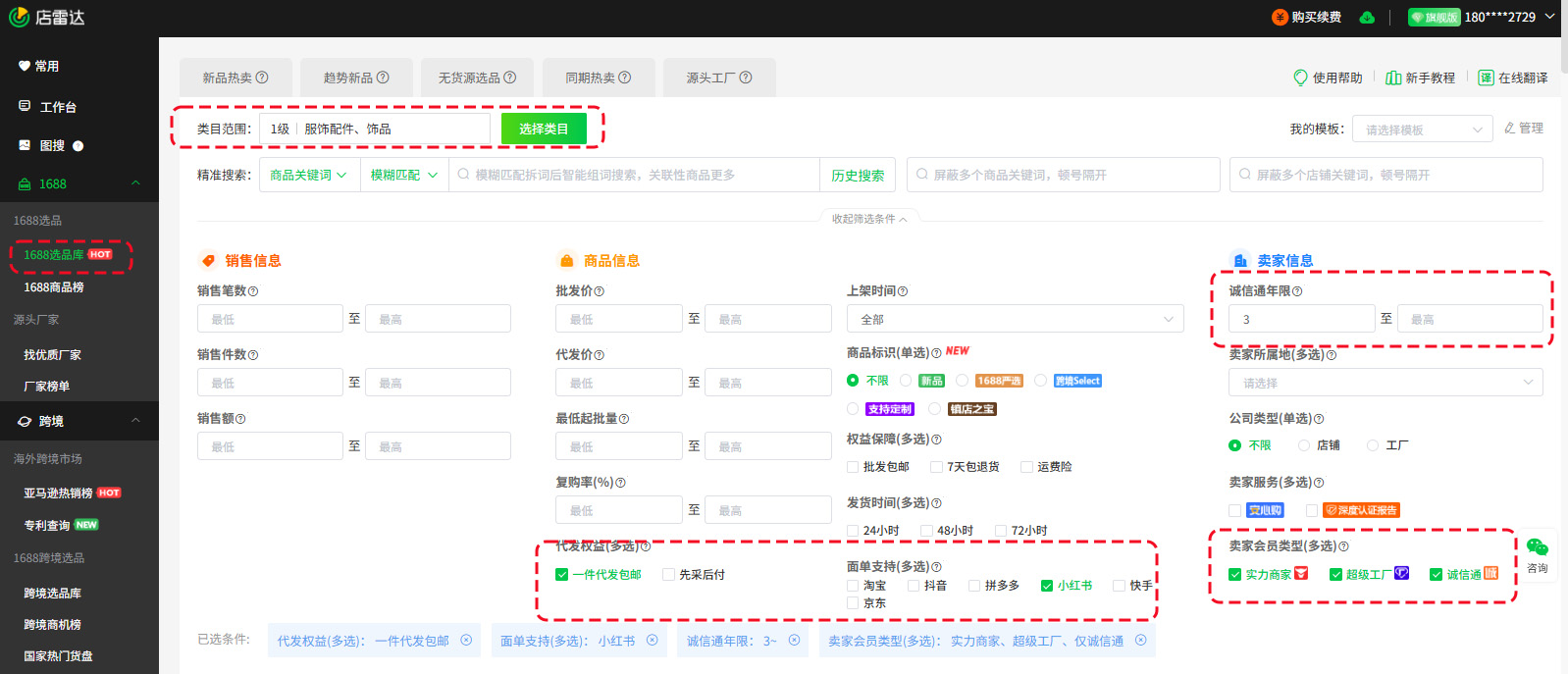Image resolution: width=1568 pixels, height=674 pixels.
Task: Remove the 小红书 selected filter tag
Action: pos(652,641)
